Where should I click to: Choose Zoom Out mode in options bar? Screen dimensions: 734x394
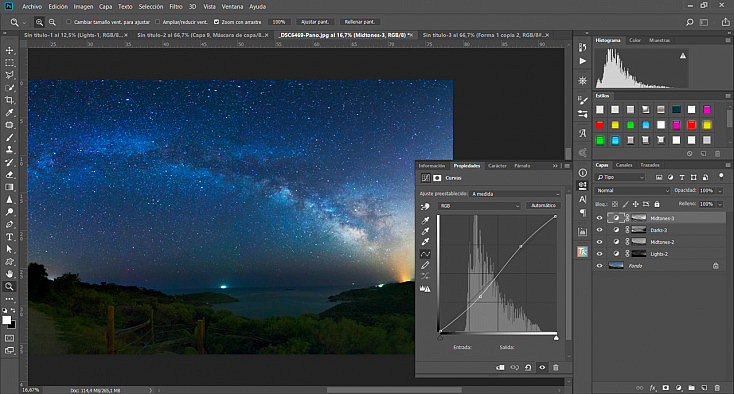click(52, 22)
